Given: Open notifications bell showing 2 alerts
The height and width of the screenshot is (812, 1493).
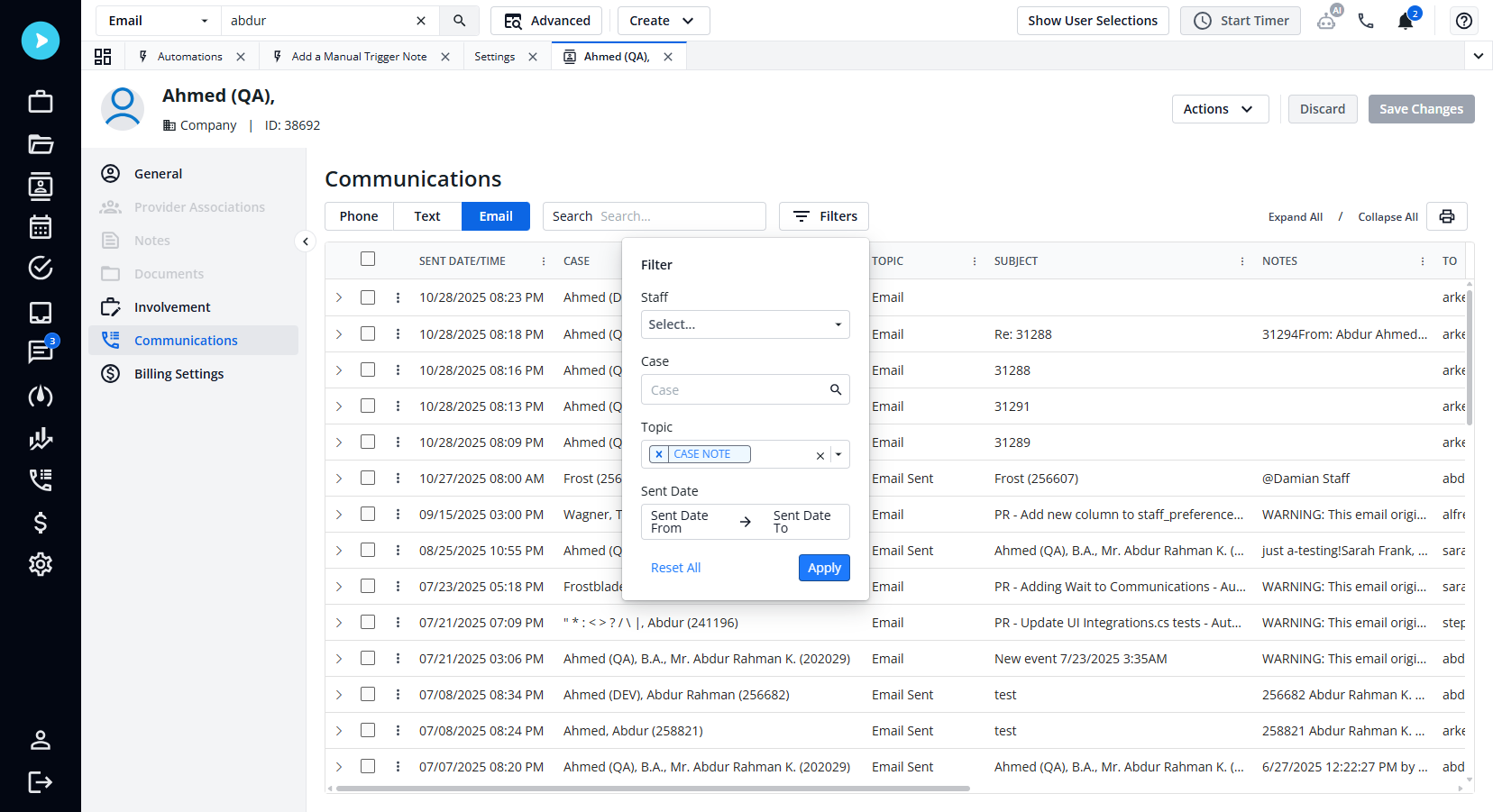Looking at the screenshot, I should point(1405,20).
